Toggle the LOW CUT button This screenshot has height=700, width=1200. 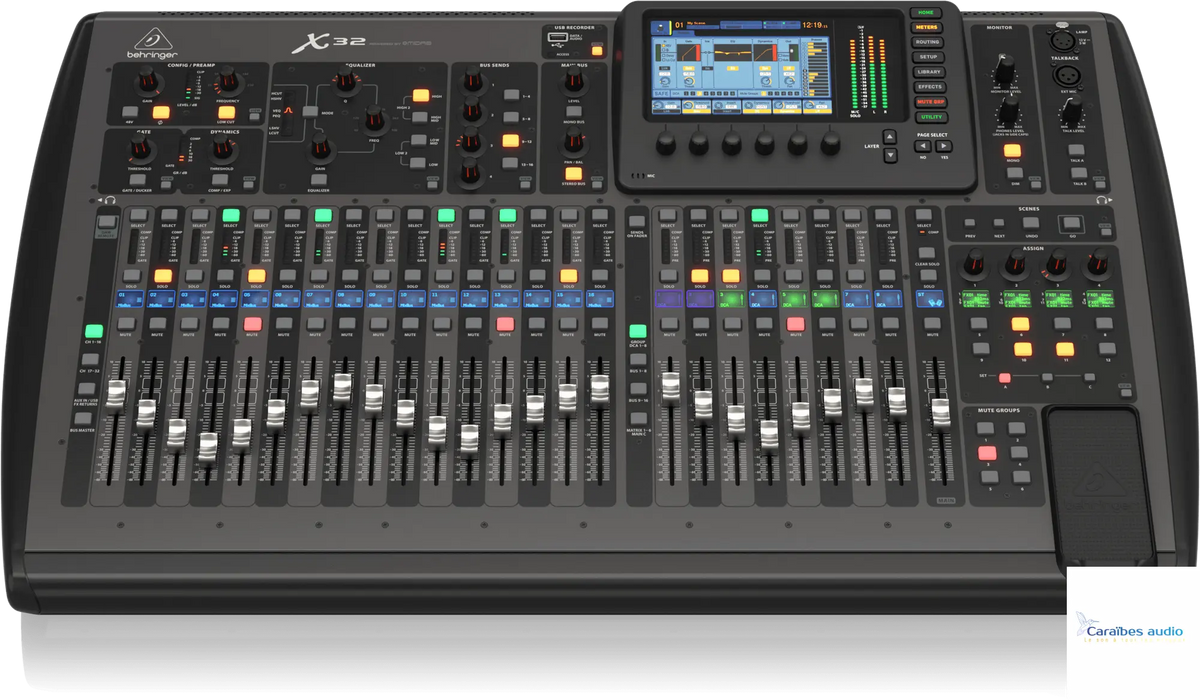click(227, 112)
